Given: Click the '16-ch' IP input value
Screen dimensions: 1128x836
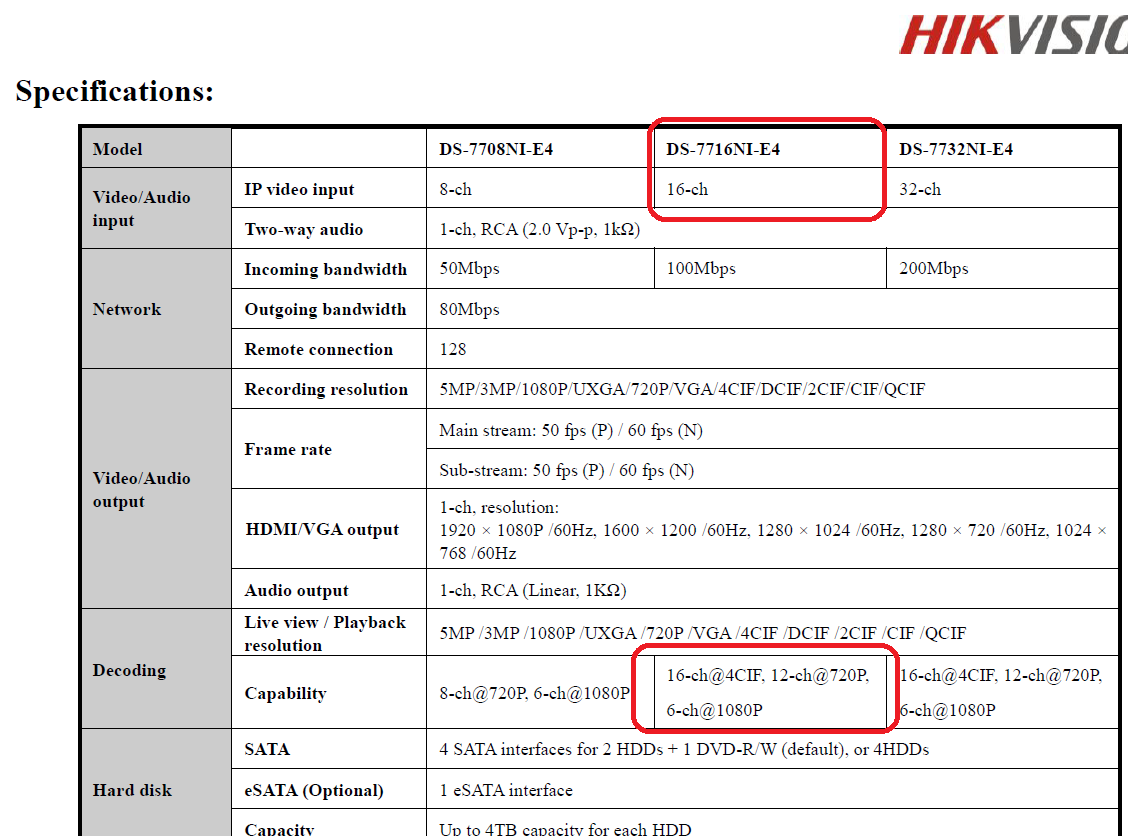Looking at the screenshot, I should click(687, 189).
